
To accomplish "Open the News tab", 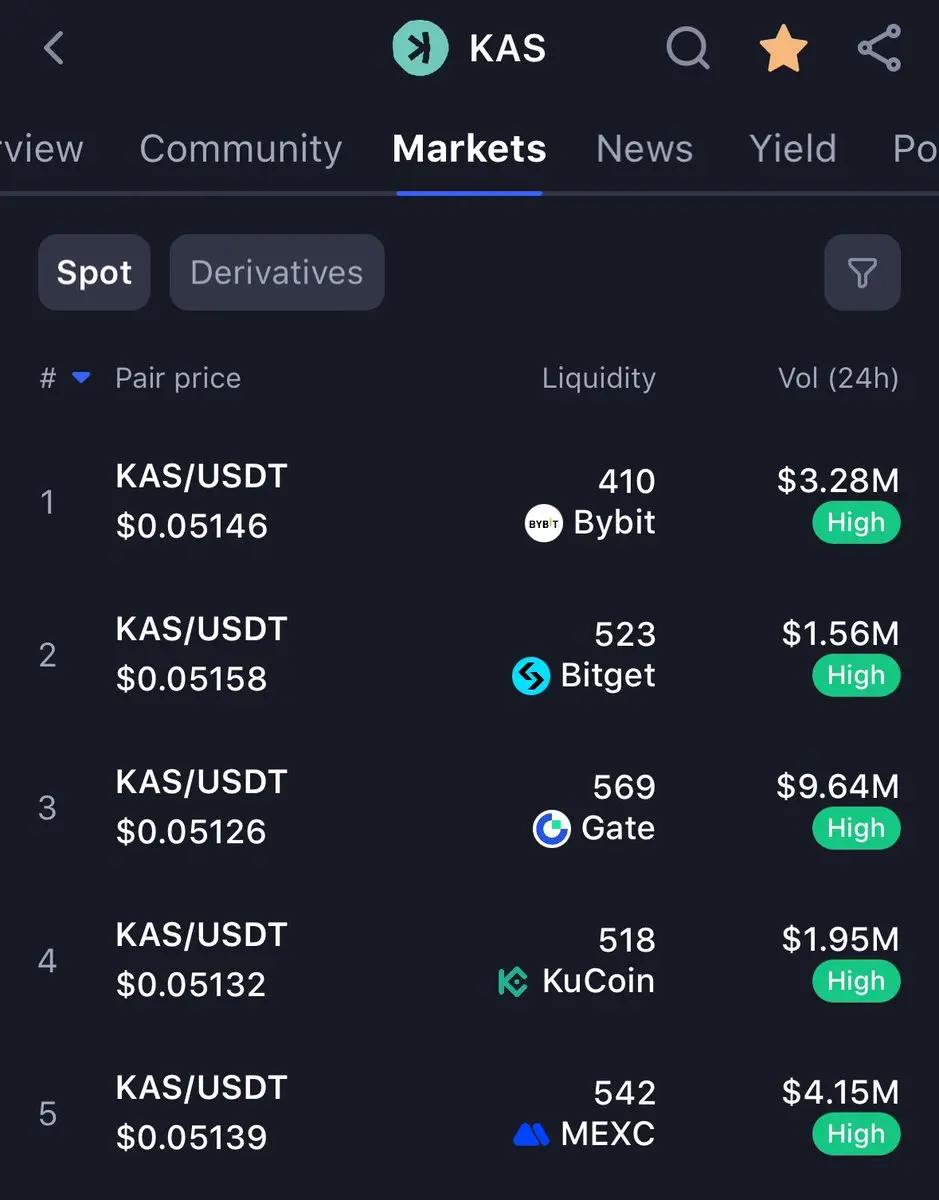I will 644,149.
